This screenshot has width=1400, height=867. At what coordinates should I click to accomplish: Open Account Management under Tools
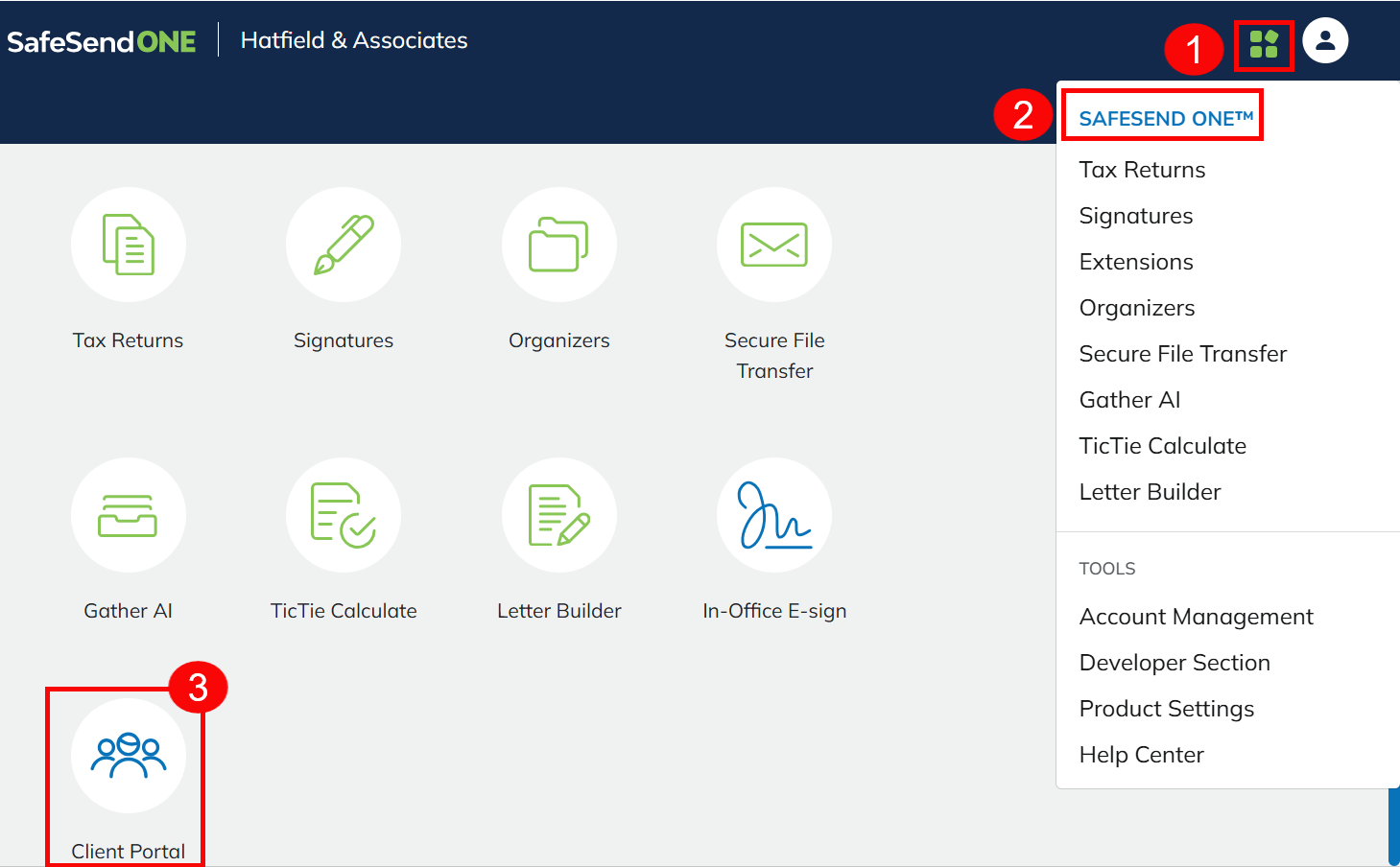tap(1196, 617)
